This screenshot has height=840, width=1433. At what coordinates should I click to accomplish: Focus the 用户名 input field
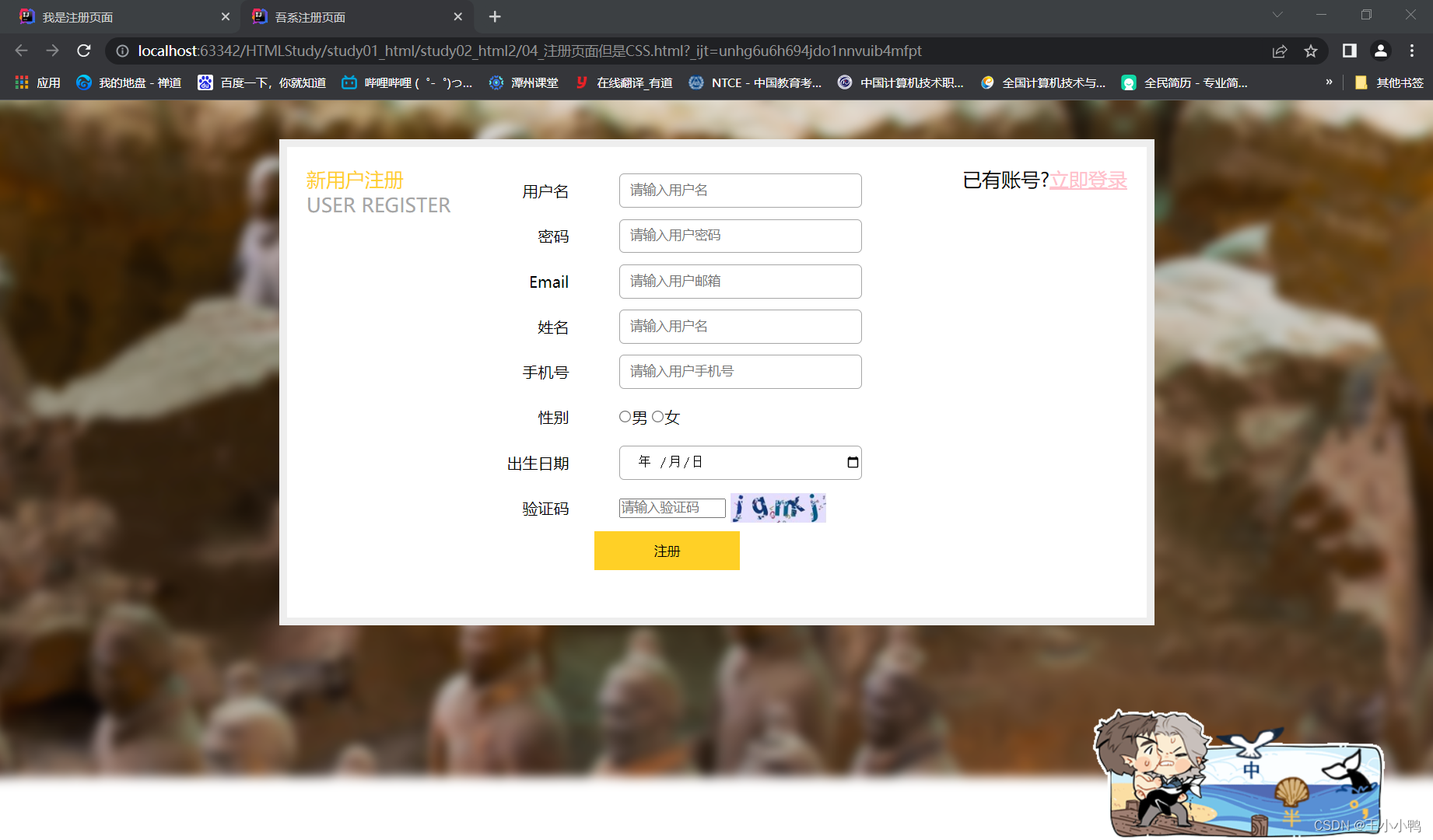tap(740, 191)
